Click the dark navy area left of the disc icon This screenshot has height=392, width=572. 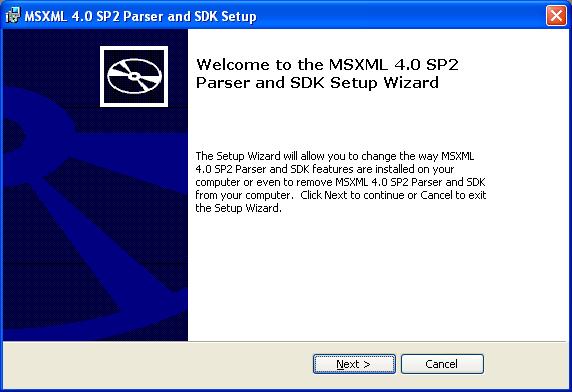51,58
